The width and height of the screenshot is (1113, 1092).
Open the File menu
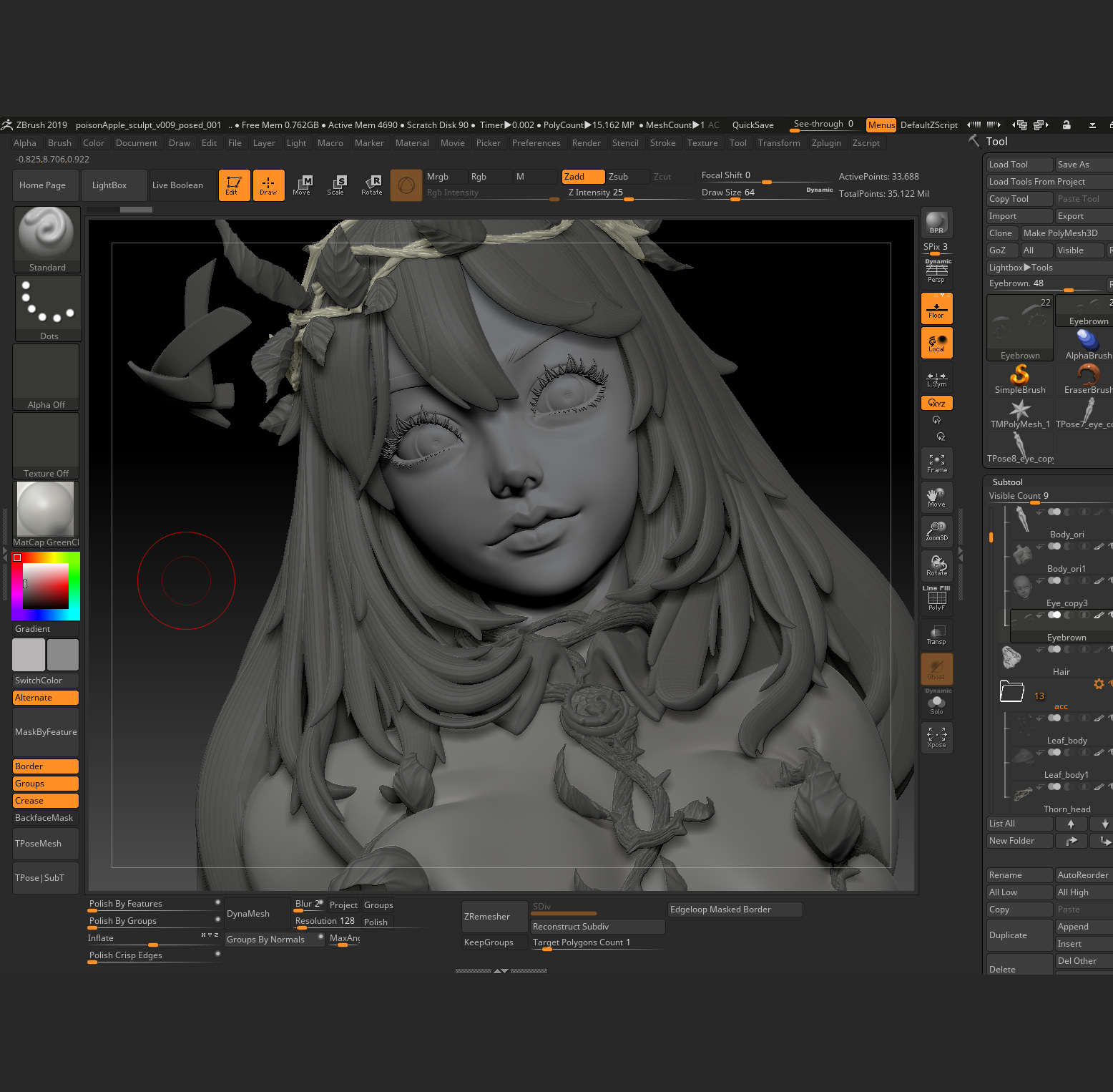[235, 143]
